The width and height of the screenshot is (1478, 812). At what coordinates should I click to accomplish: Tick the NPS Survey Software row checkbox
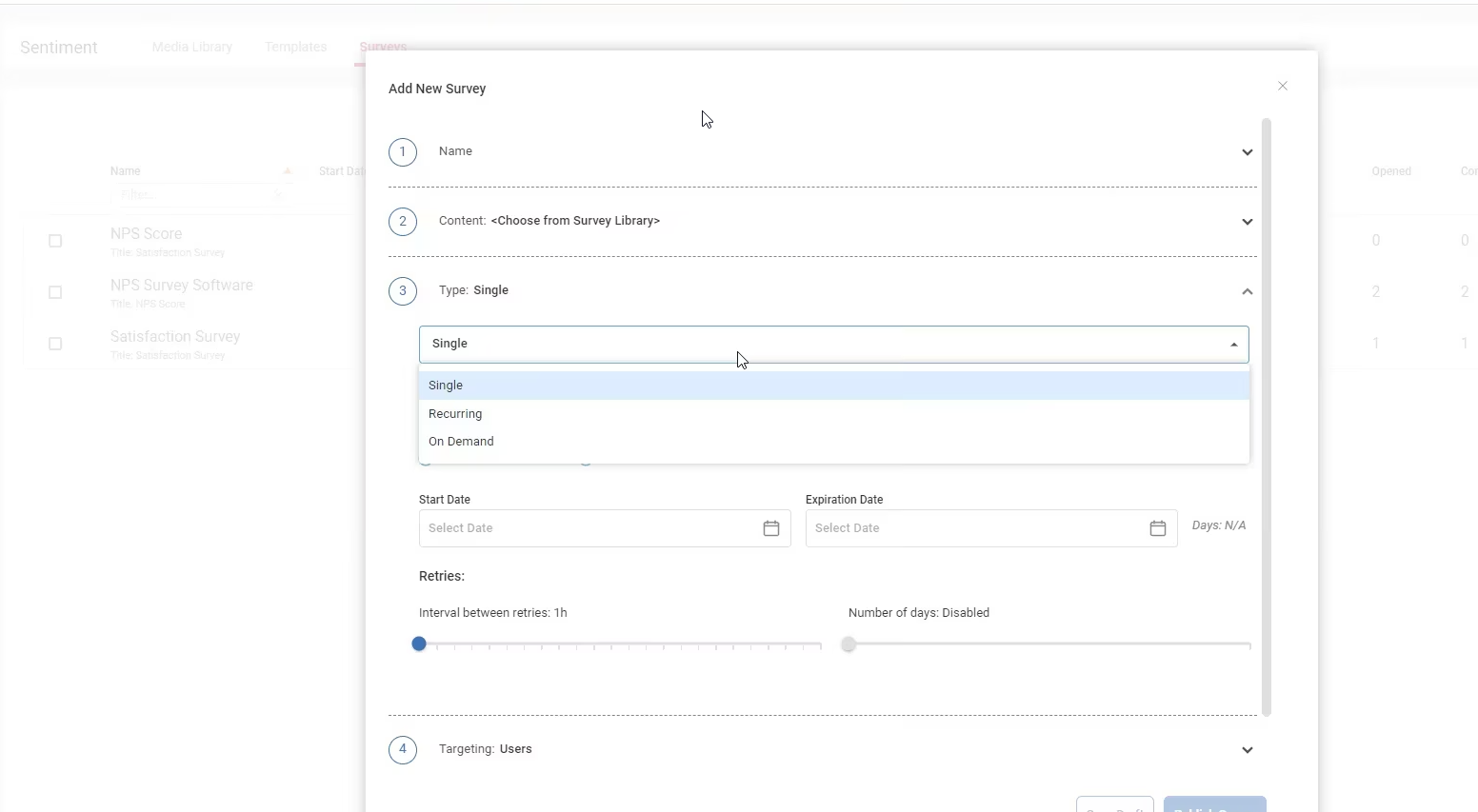[x=55, y=292]
